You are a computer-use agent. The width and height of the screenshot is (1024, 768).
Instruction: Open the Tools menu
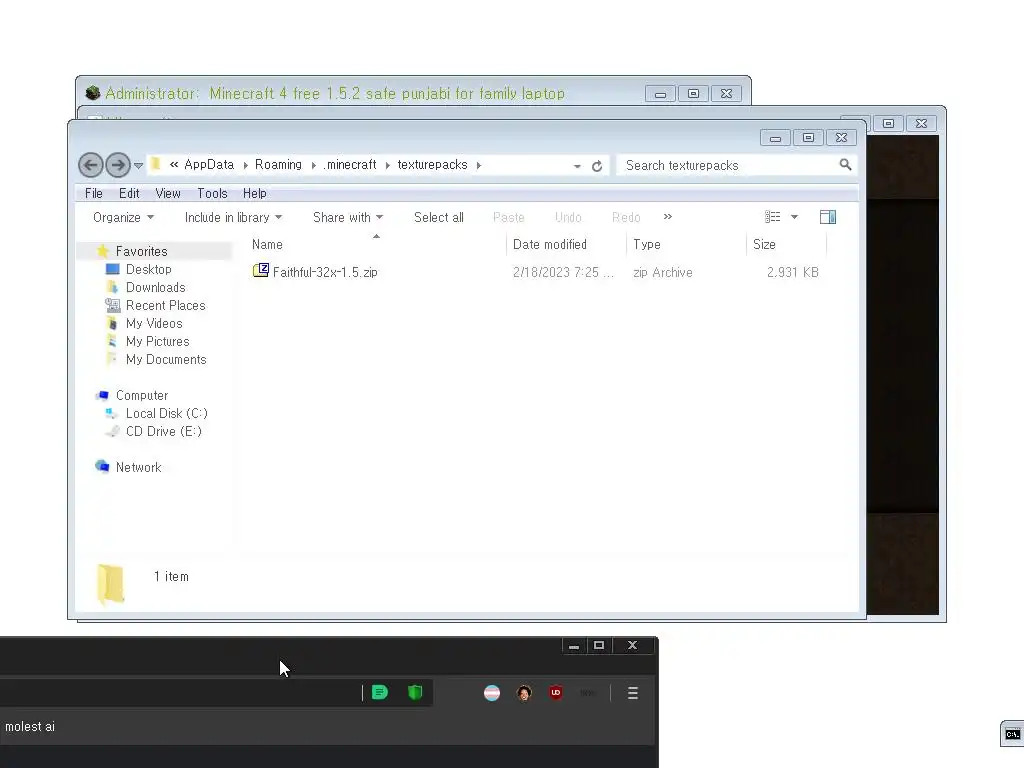pyautogui.click(x=212, y=193)
